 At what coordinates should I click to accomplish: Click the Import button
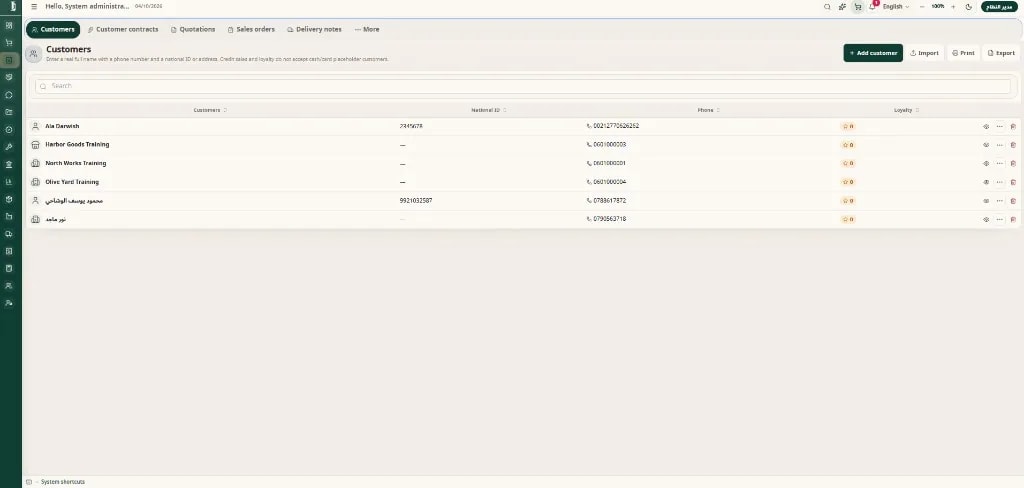coord(924,53)
